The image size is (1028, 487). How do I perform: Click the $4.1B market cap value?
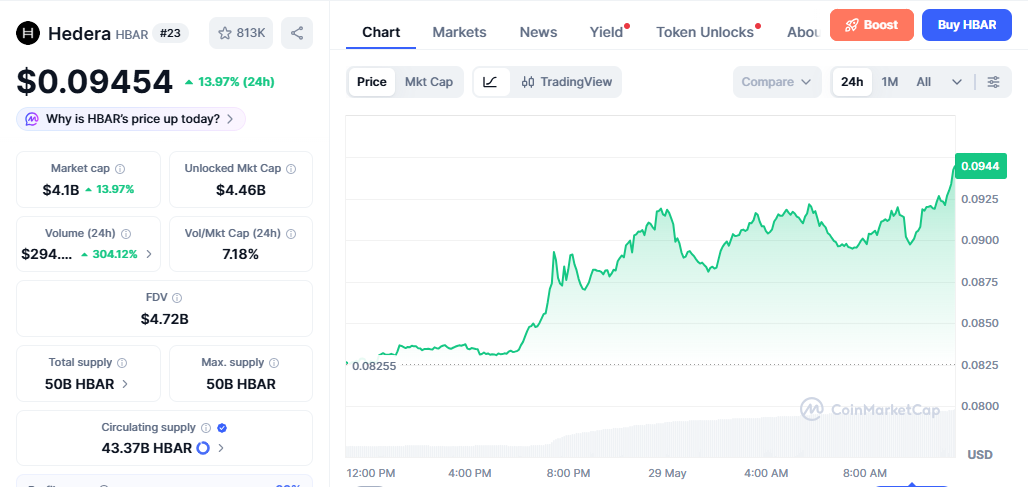pos(61,190)
